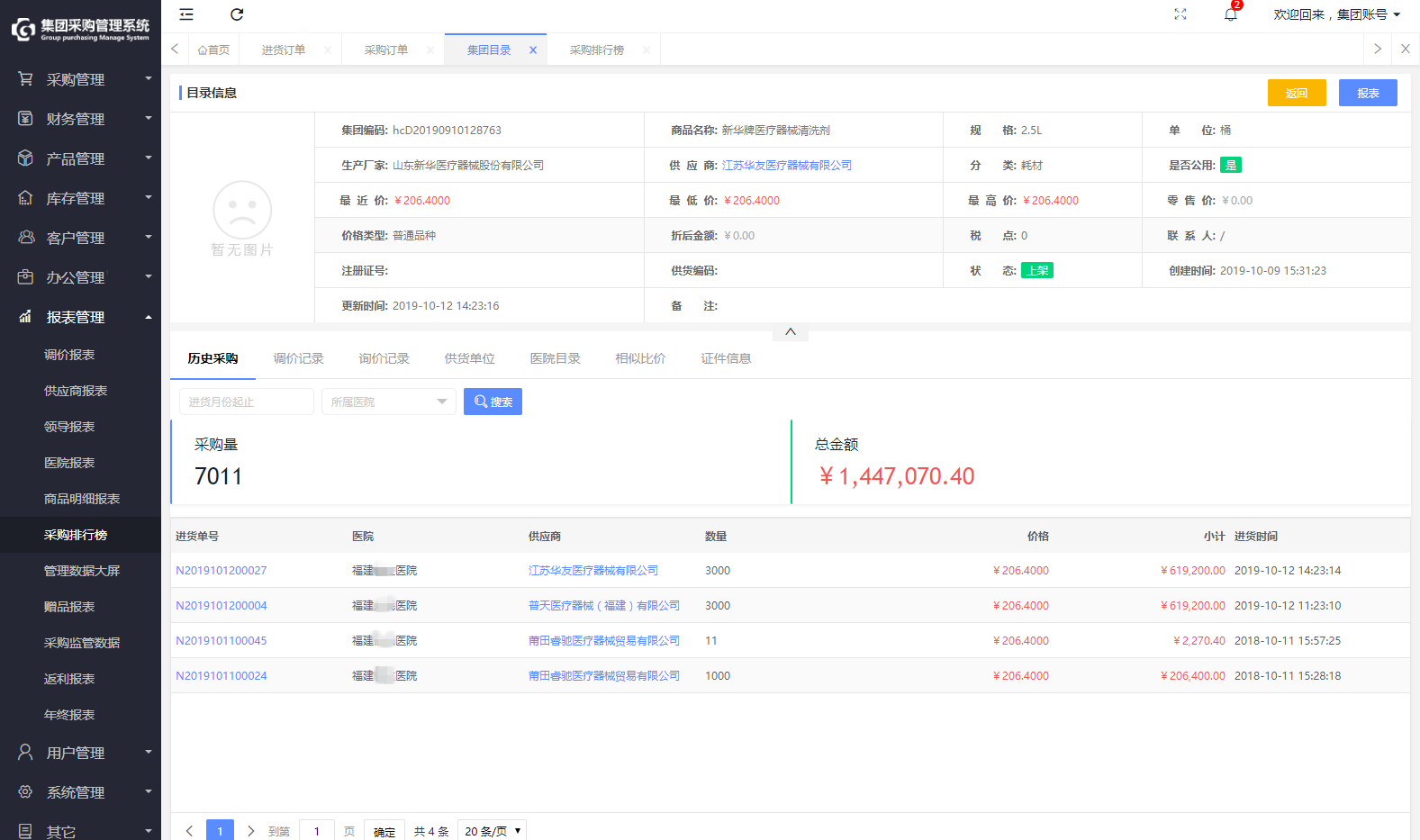The image size is (1420, 840).
Task: Click the 客户管理 people icon
Action: coord(25,238)
